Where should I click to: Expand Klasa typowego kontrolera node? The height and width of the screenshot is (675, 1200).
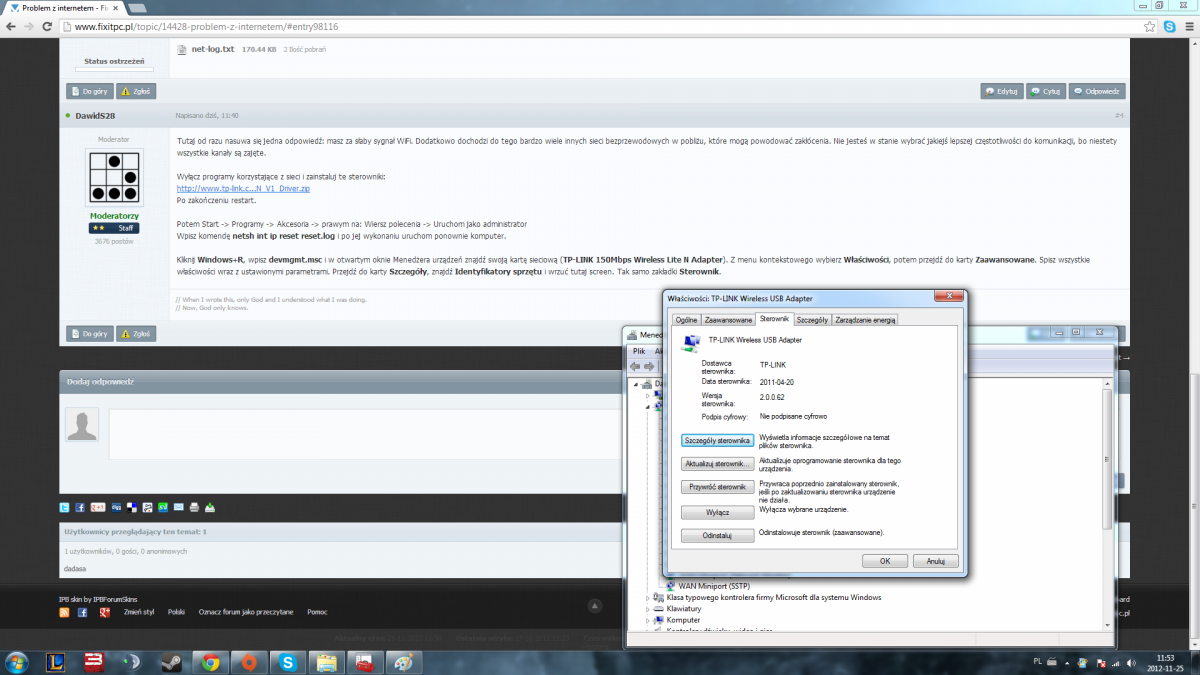pyautogui.click(x=648, y=597)
